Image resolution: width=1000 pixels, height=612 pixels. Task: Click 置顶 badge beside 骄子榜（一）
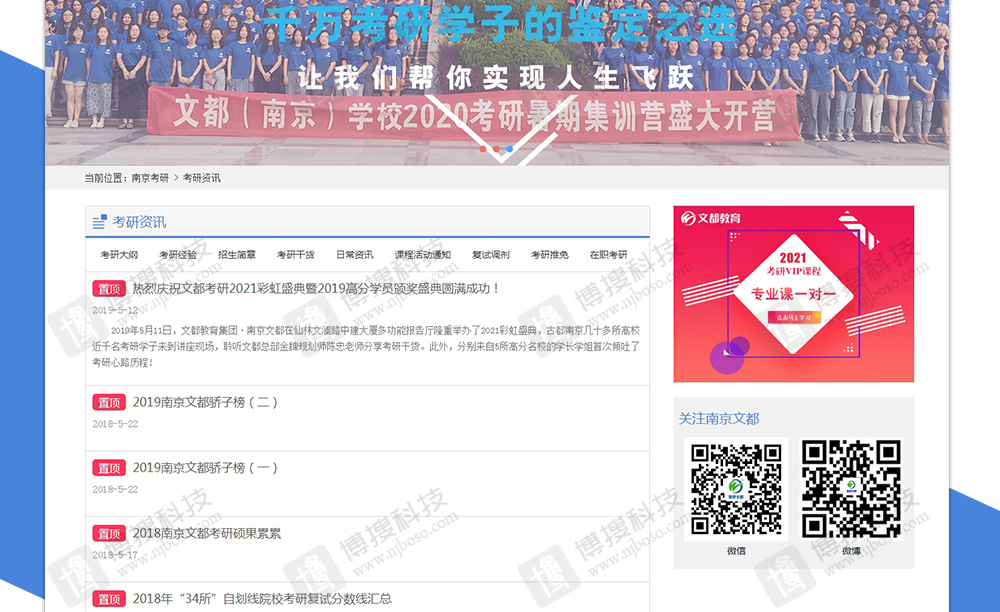(109, 468)
